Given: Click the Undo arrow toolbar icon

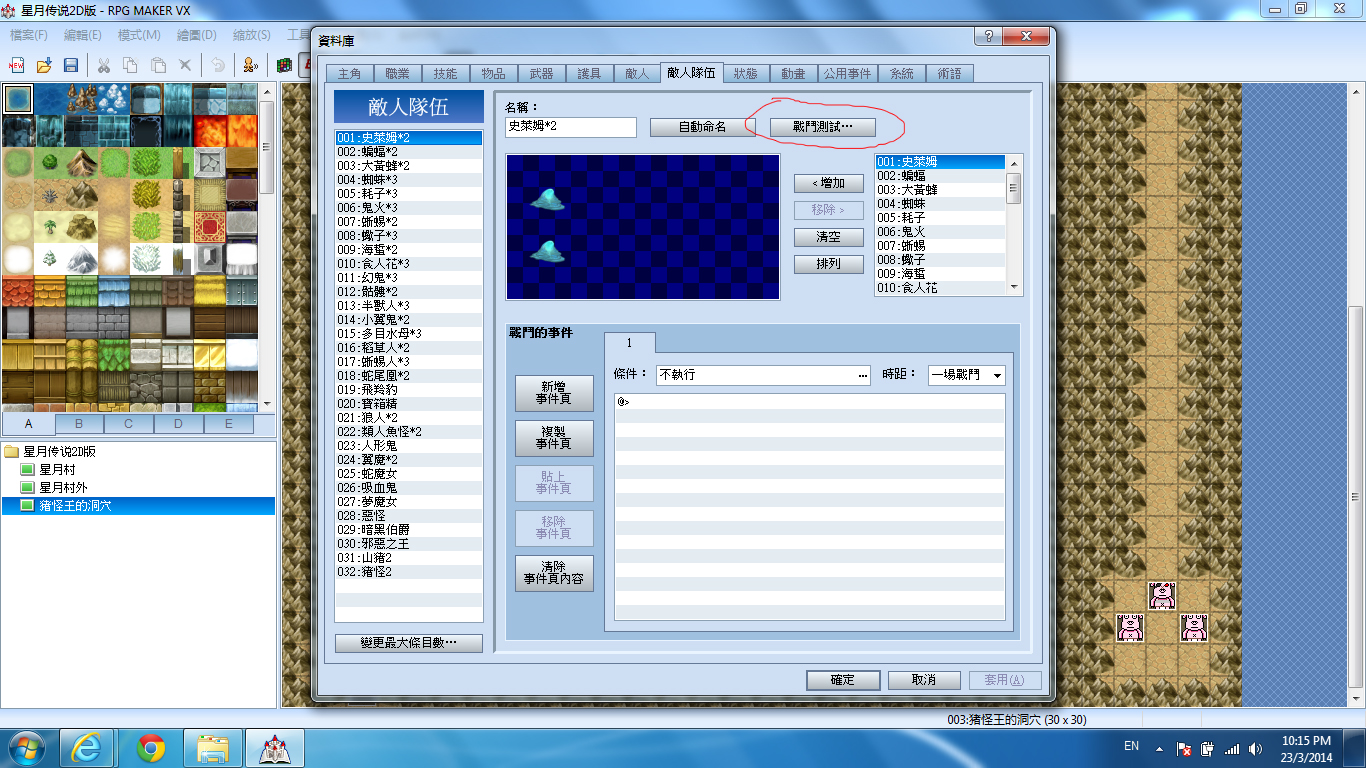Looking at the screenshot, I should click(217, 65).
